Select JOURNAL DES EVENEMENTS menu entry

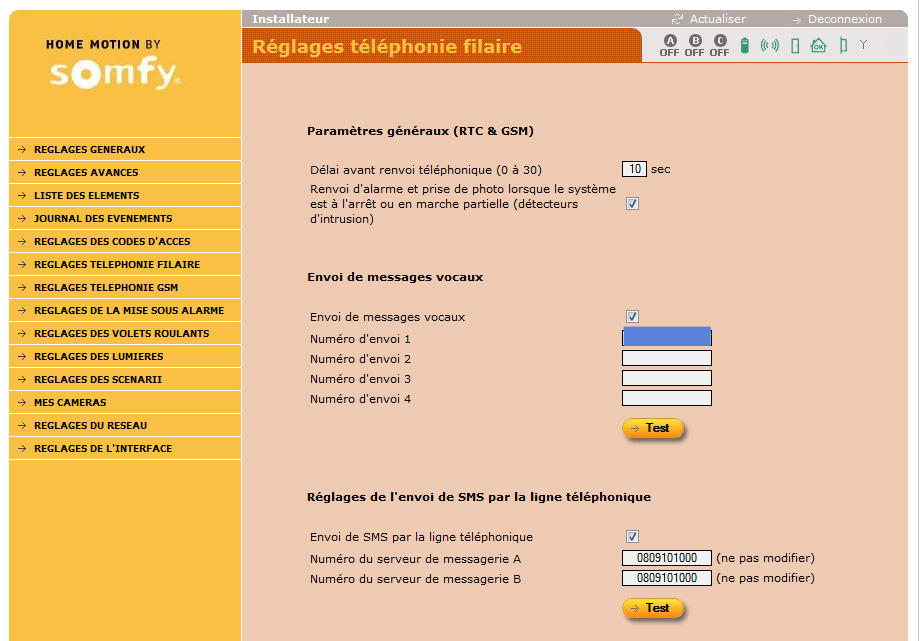coord(103,219)
